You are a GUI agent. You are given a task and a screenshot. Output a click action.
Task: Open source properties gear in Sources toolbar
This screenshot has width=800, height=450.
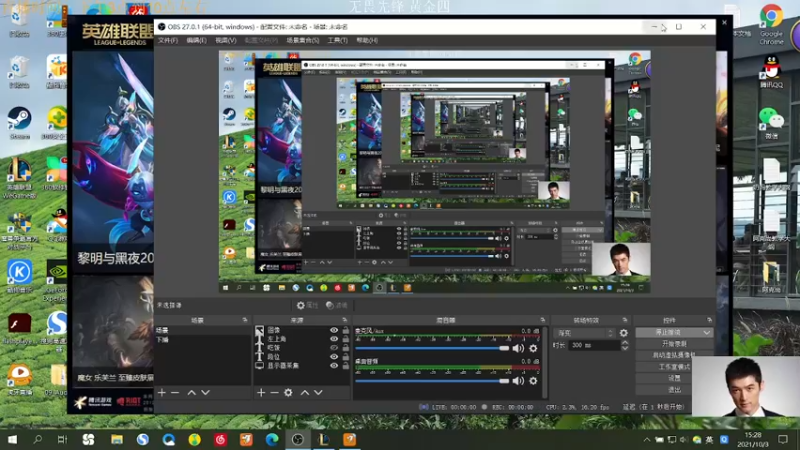tap(288, 392)
